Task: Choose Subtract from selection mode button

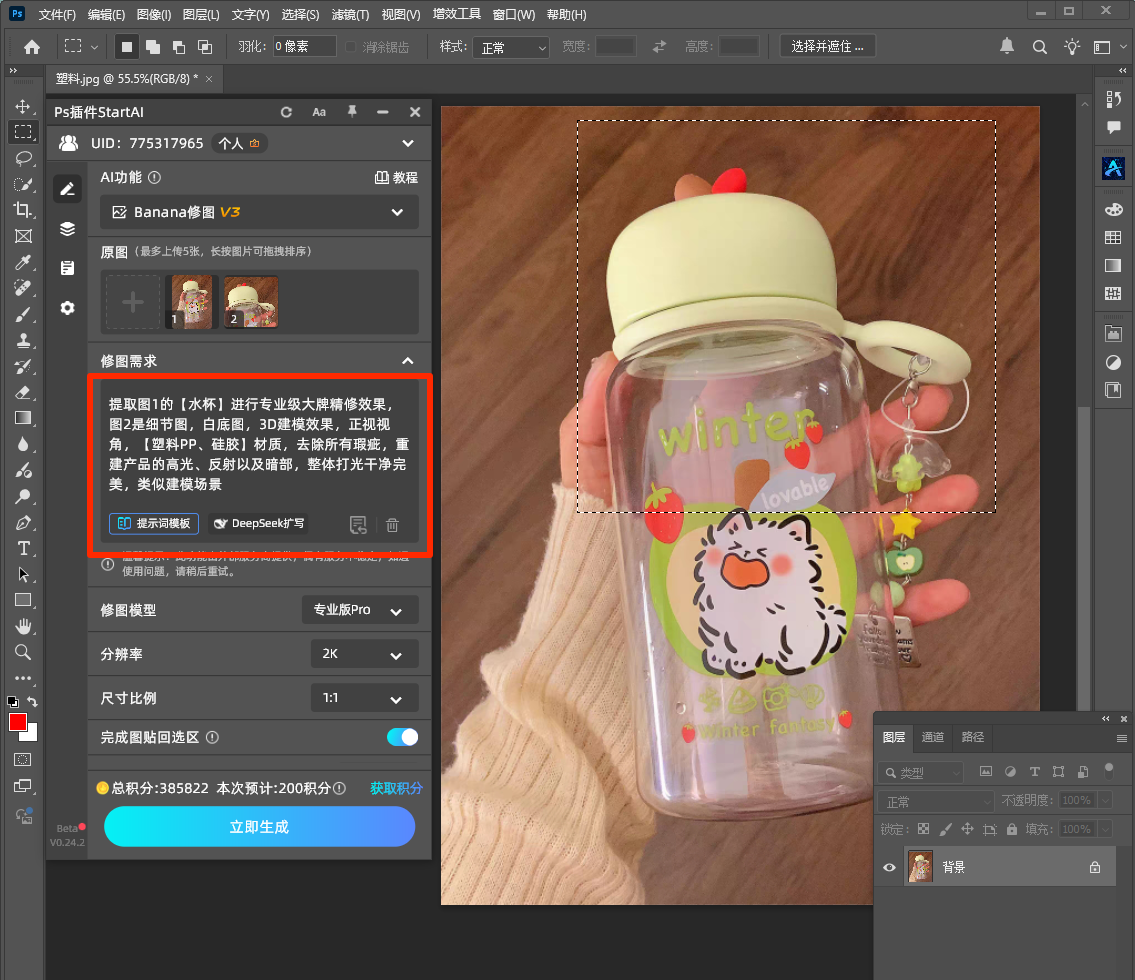Action: (179, 47)
